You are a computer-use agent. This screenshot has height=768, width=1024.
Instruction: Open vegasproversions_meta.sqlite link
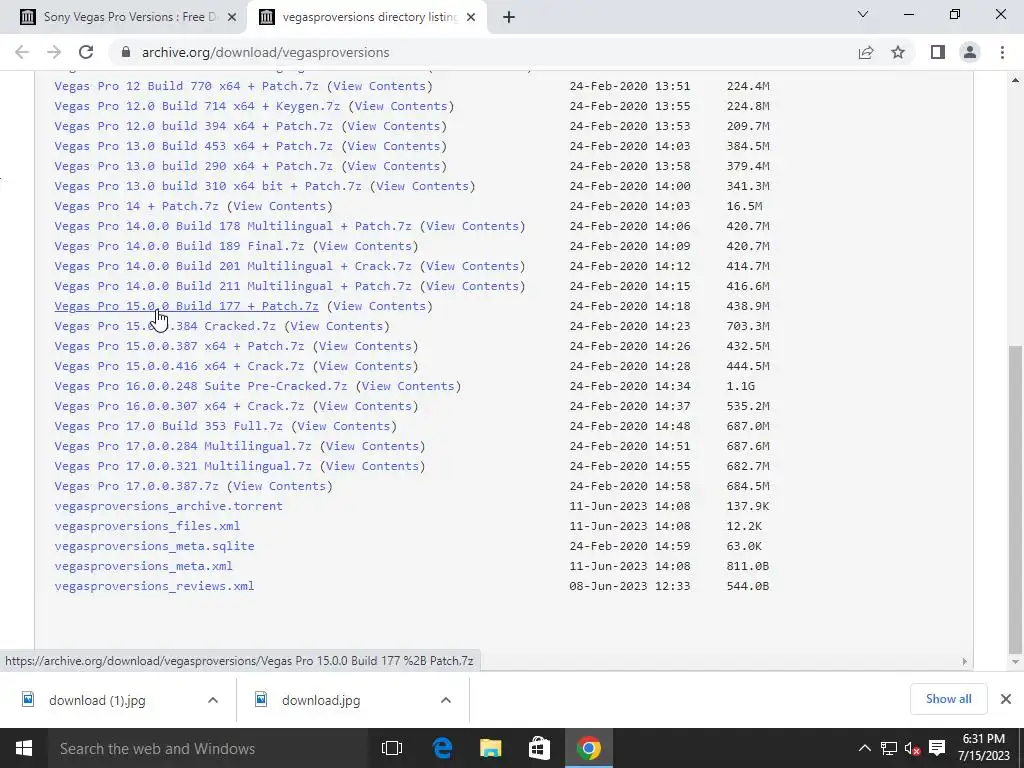pos(154,546)
